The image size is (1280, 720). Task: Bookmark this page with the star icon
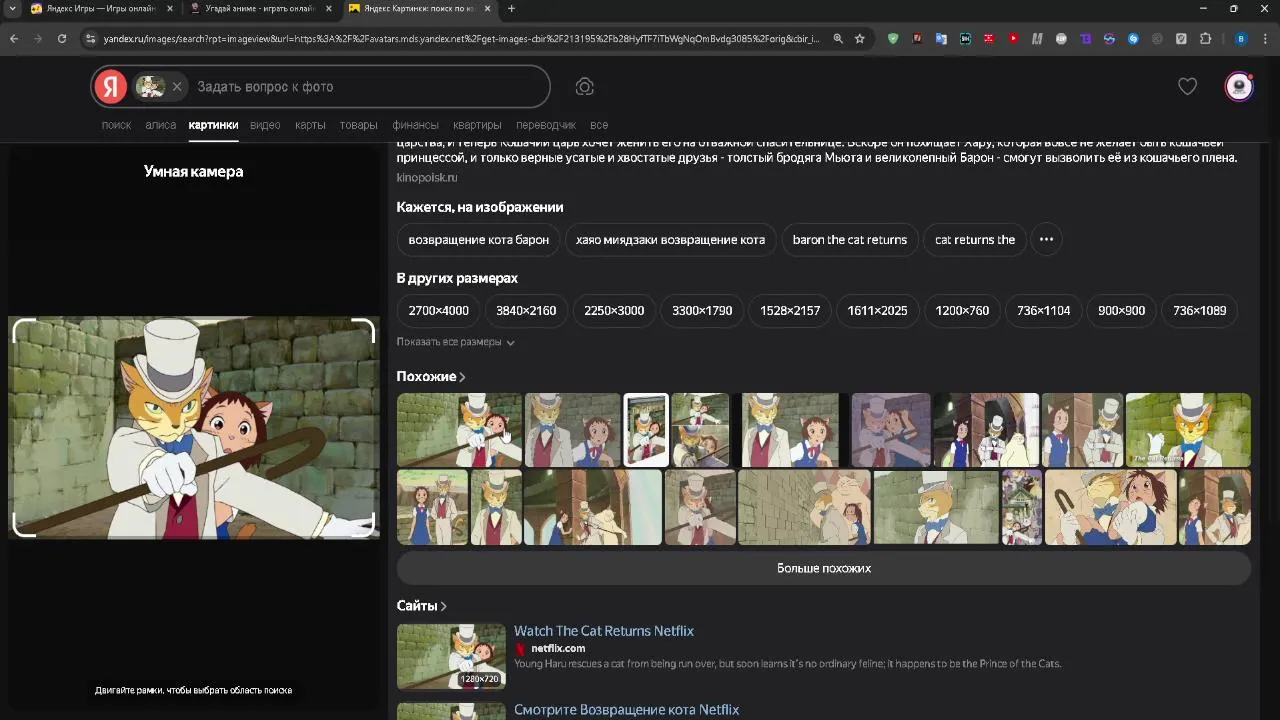coord(859,39)
